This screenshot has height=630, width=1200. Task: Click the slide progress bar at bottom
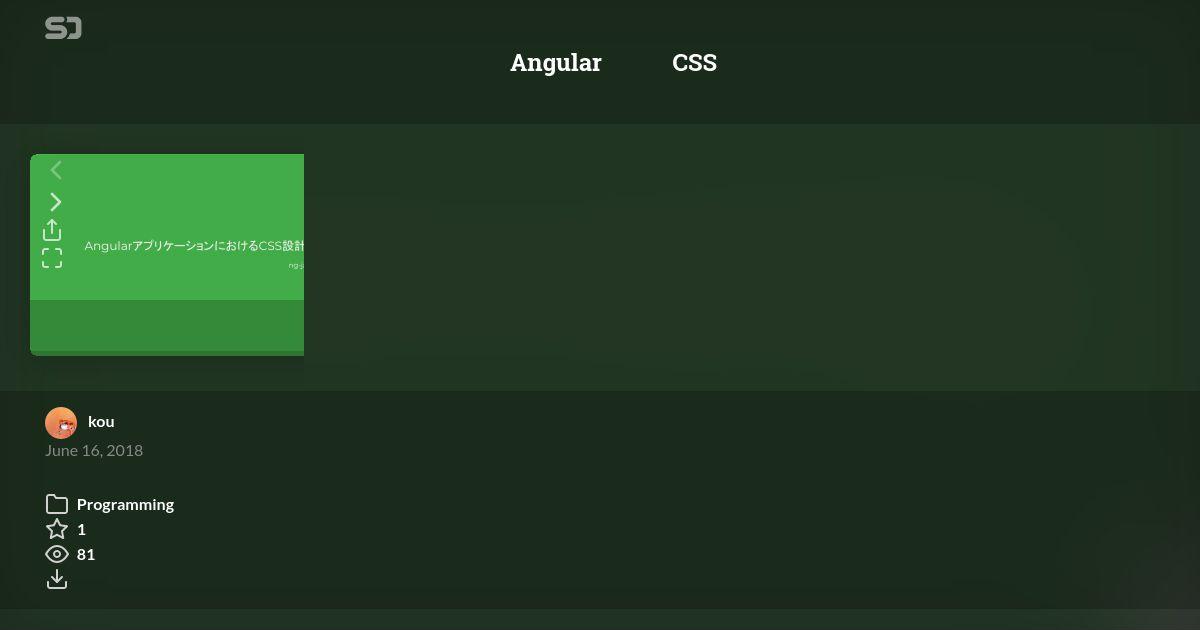click(167, 353)
